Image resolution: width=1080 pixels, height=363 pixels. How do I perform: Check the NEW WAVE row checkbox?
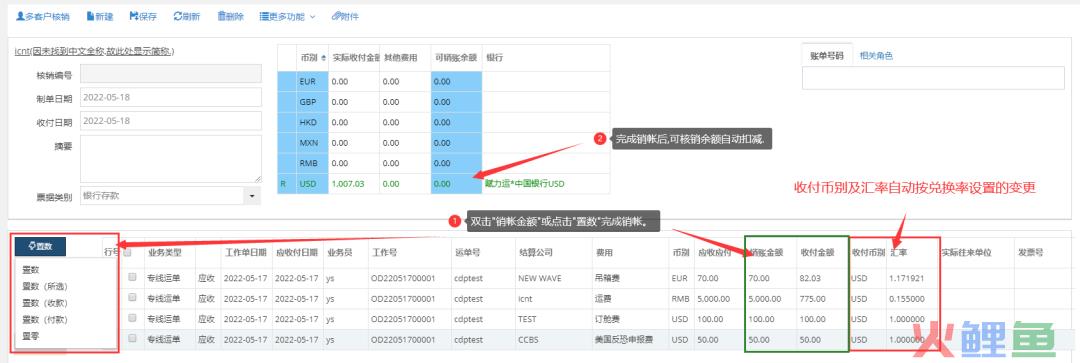(132, 278)
